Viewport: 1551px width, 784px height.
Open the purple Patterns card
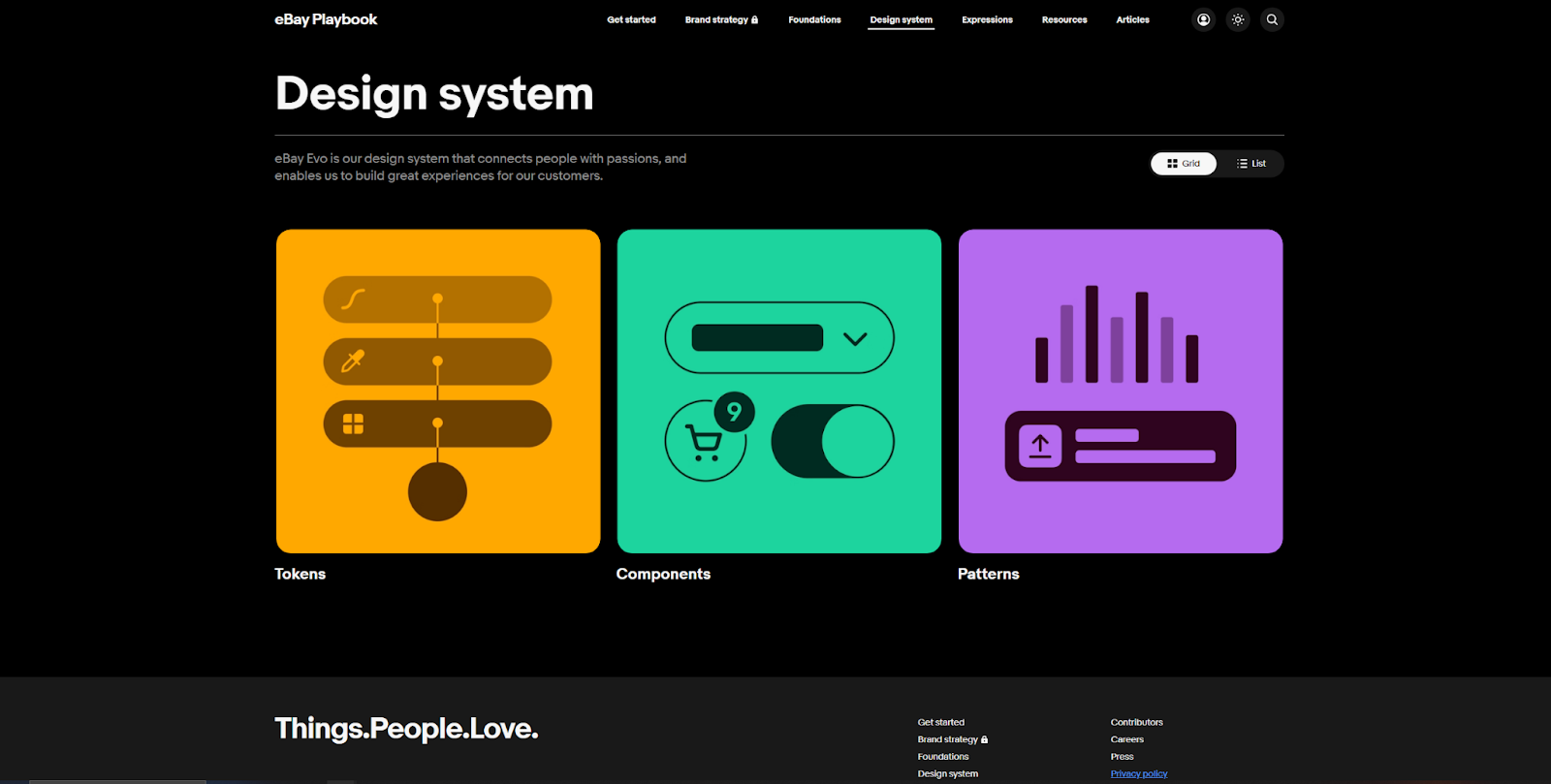[1121, 392]
